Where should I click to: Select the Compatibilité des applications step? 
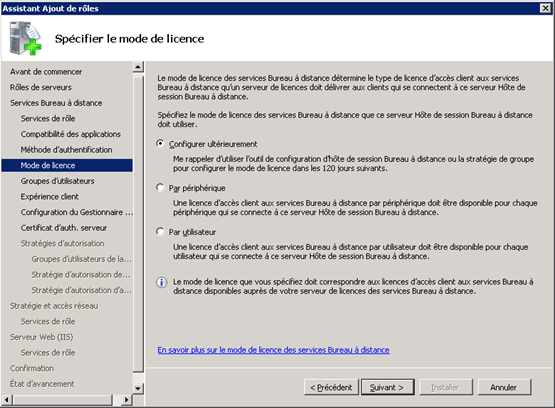click(x=70, y=134)
